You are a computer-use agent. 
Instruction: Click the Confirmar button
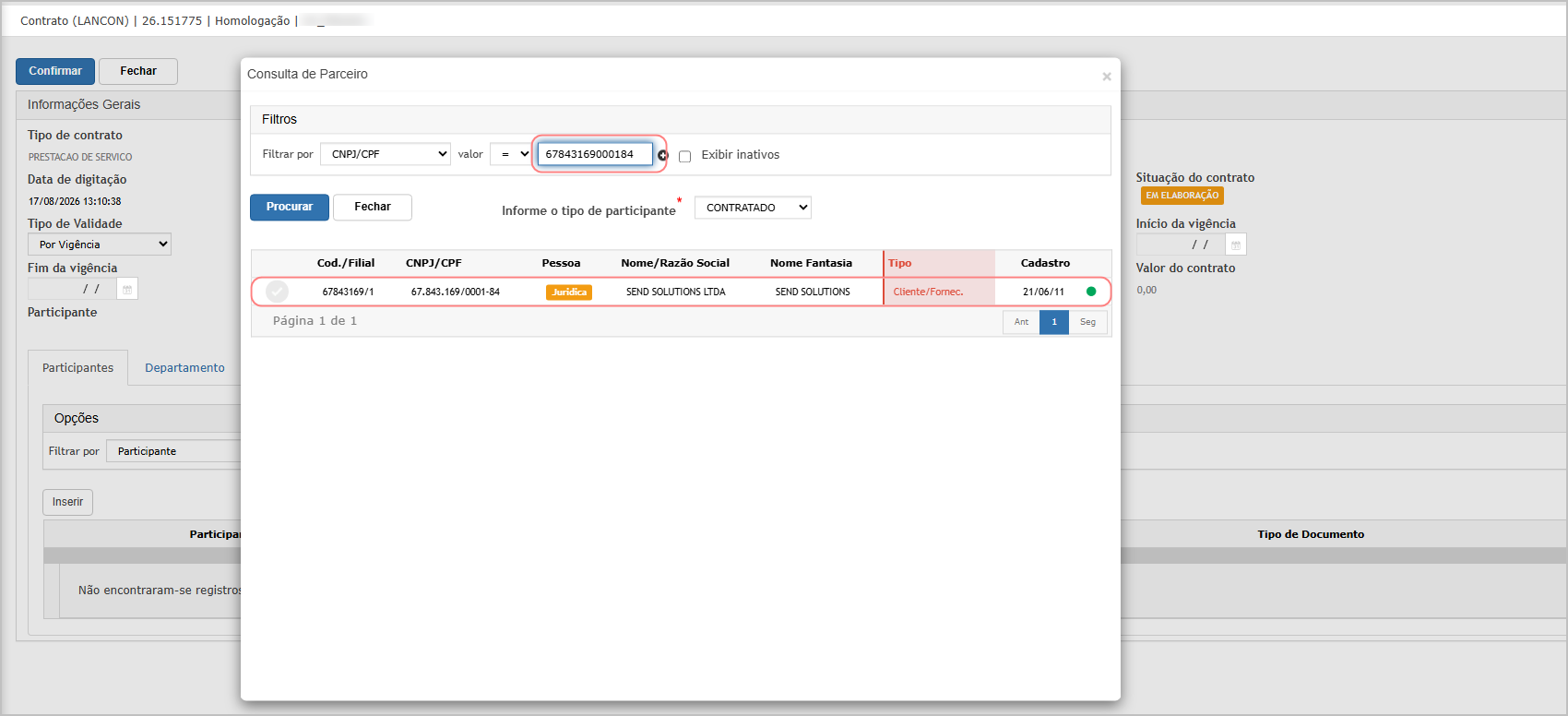pyautogui.click(x=55, y=71)
